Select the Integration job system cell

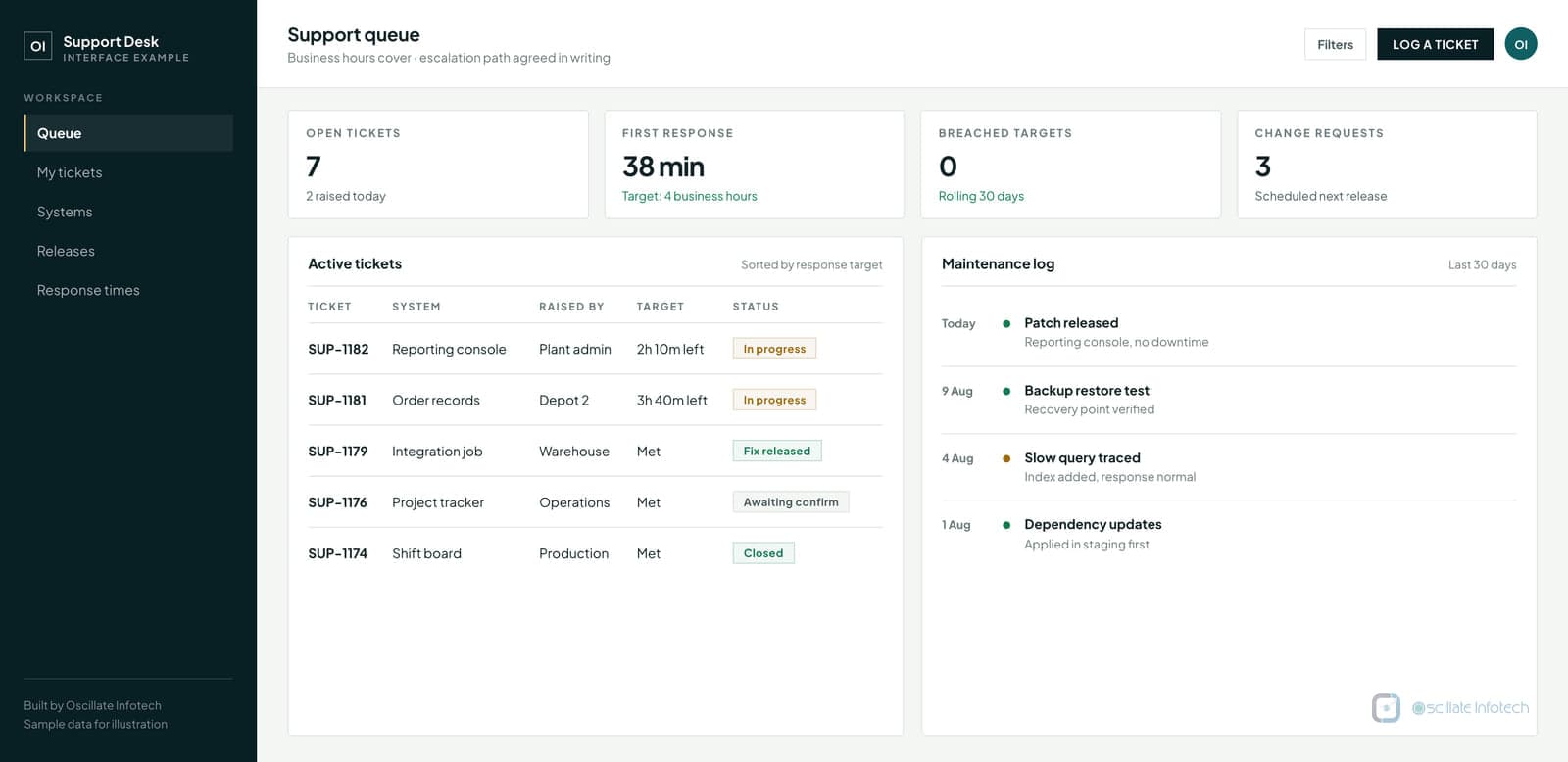click(x=437, y=452)
